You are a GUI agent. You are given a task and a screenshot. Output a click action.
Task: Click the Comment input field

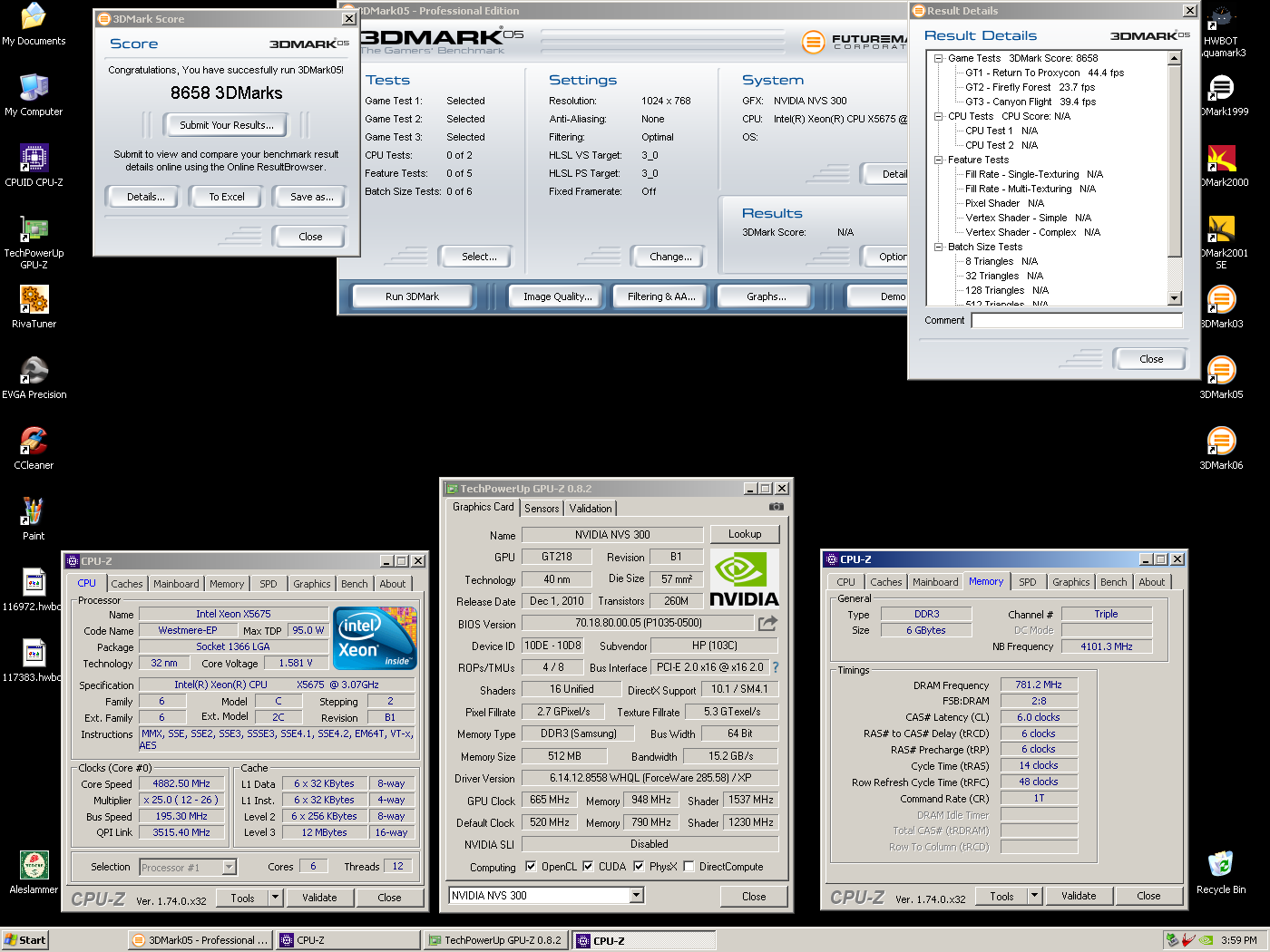pos(1077,320)
